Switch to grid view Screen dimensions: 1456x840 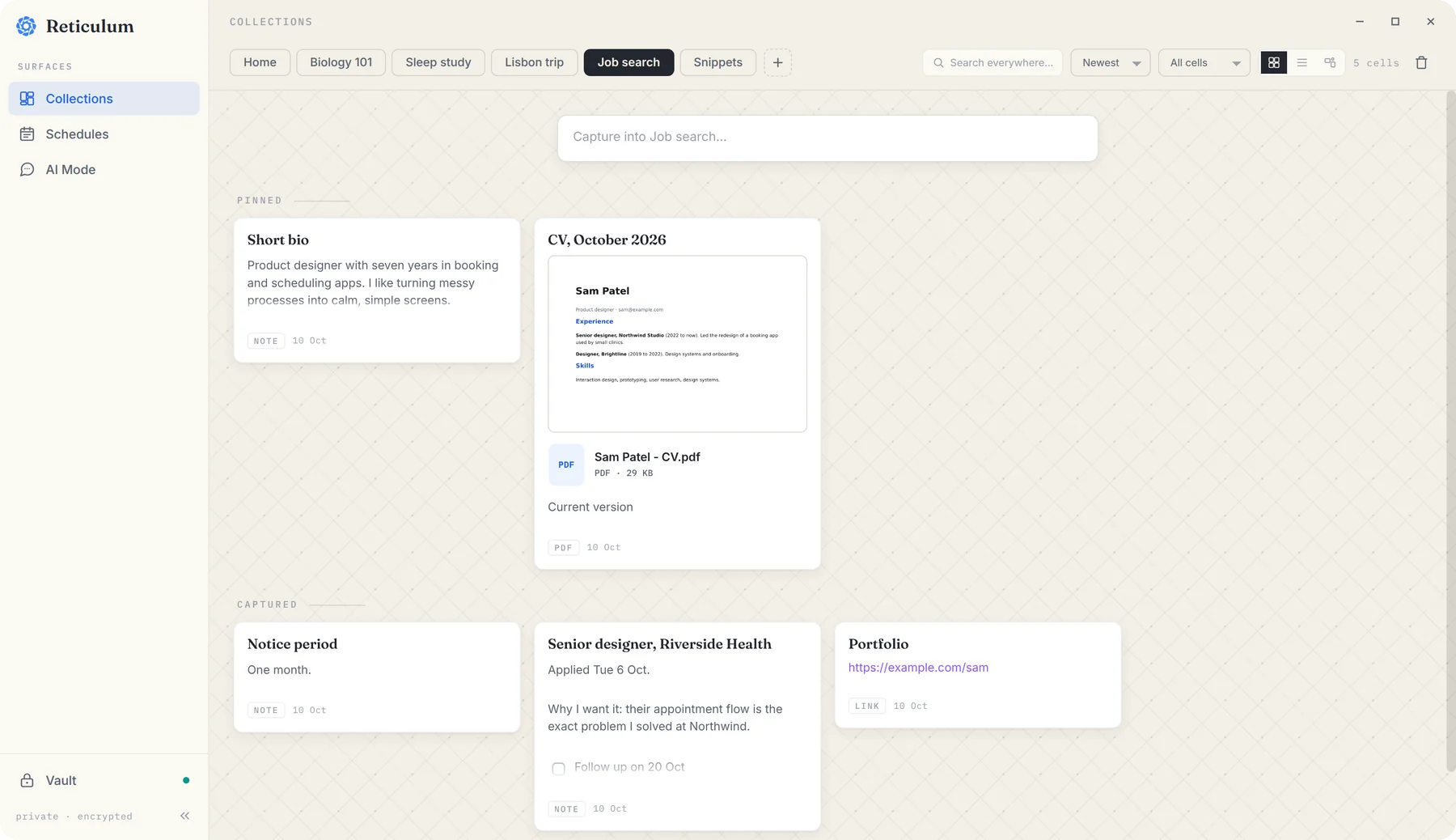tap(1274, 62)
